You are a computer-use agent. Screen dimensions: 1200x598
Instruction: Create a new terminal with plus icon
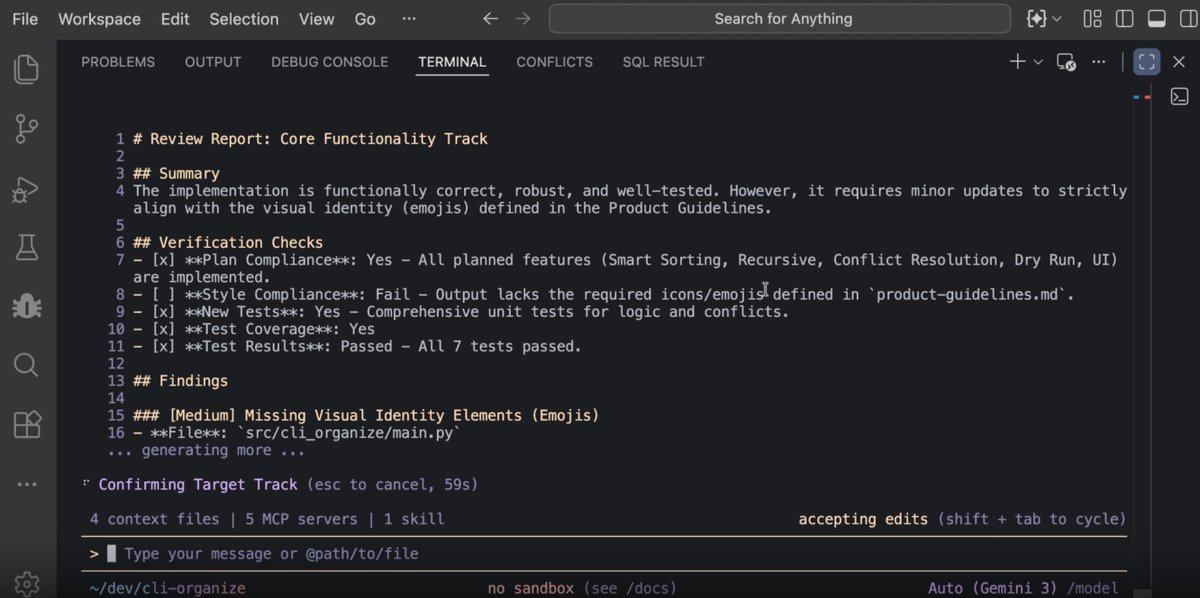pyautogui.click(x=1017, y=62)
